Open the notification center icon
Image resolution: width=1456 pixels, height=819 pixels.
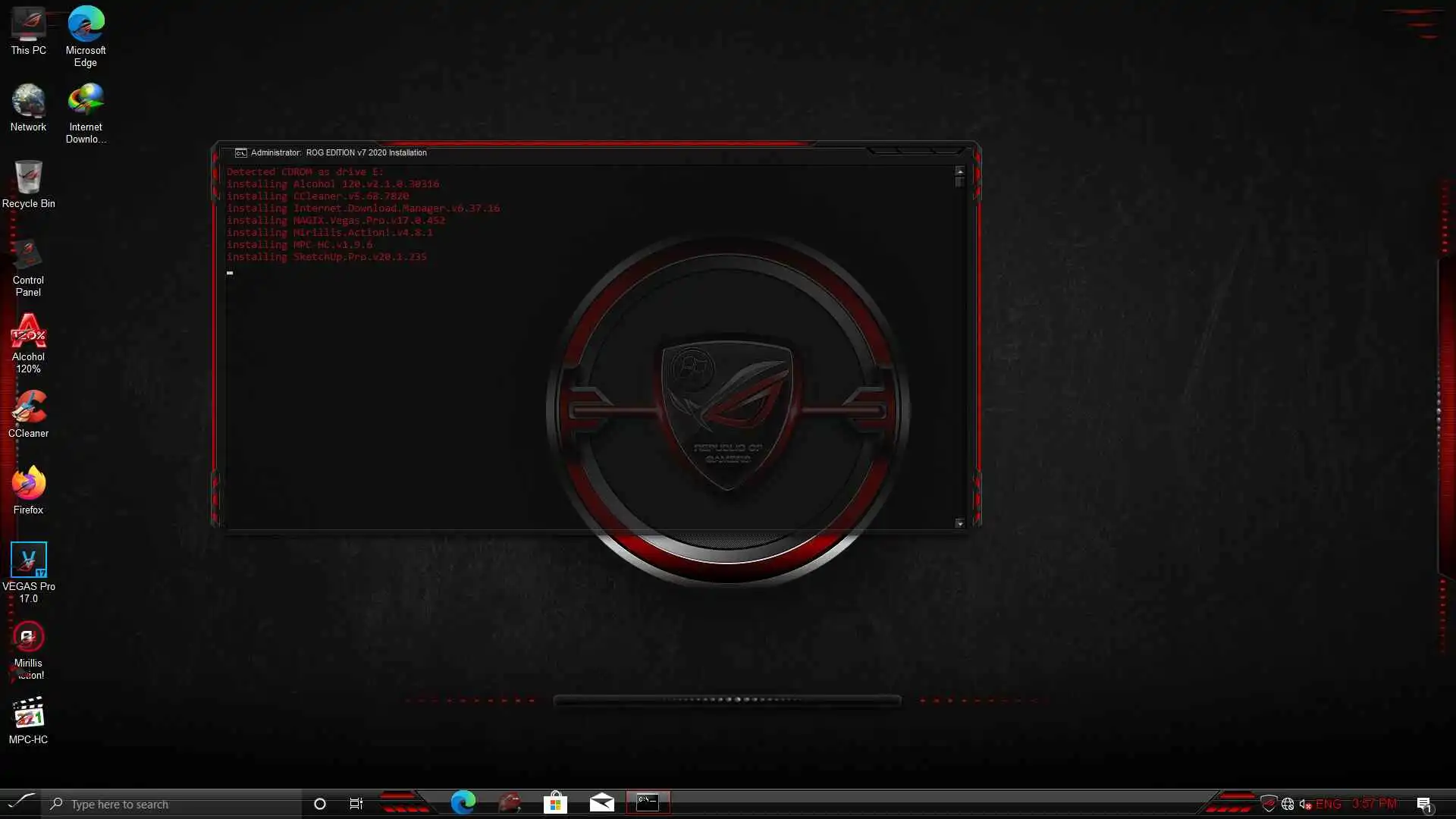point(1423,804)
